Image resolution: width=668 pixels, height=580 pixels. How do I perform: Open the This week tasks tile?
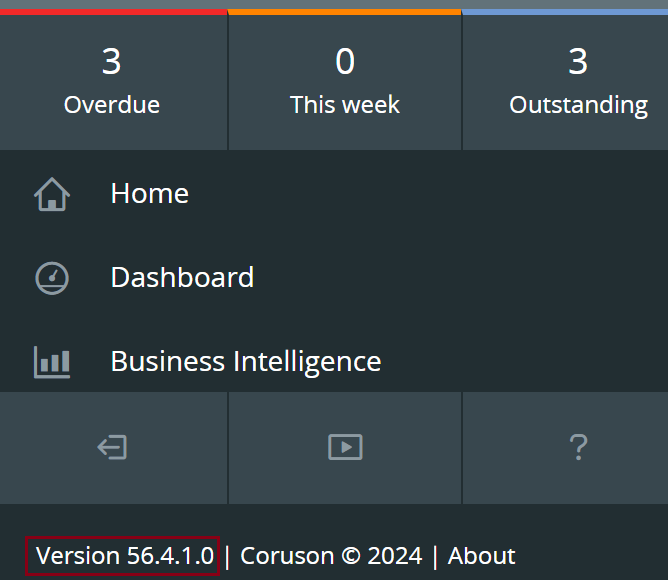(345, 82)
